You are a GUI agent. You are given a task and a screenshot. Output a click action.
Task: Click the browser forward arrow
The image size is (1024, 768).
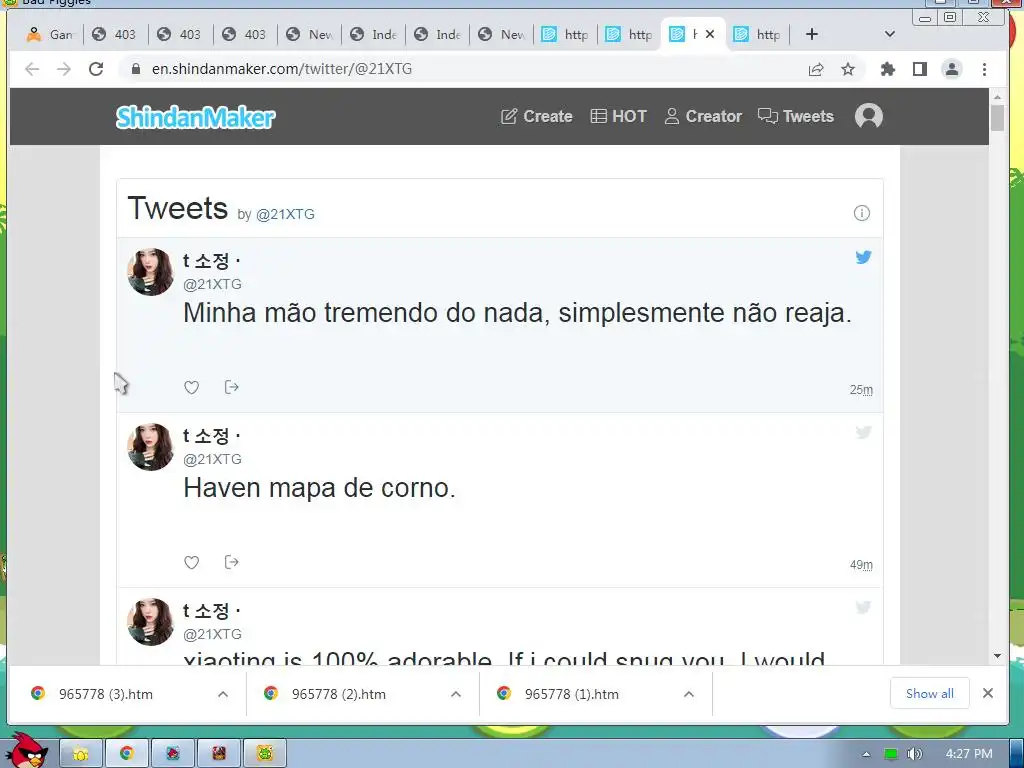[64, 69]
